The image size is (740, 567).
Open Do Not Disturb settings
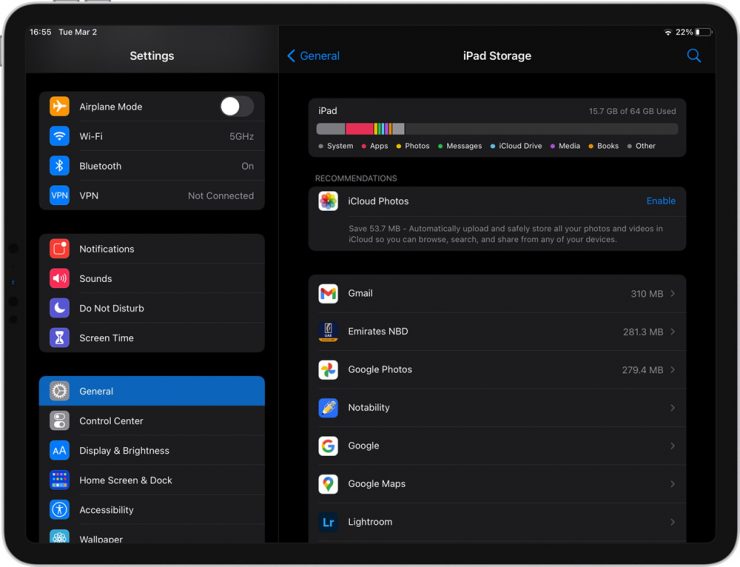click(152, 308)
